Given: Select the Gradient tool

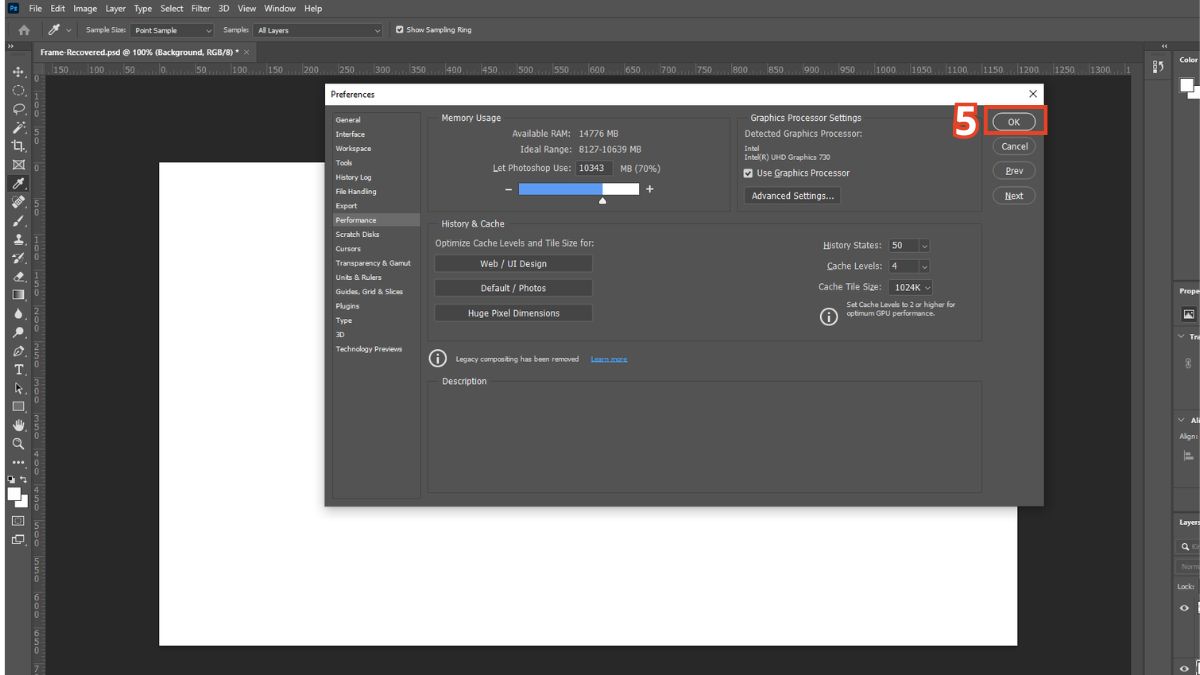Looking at the screenshot, I should pyautogui.click(x=18, y=295).
